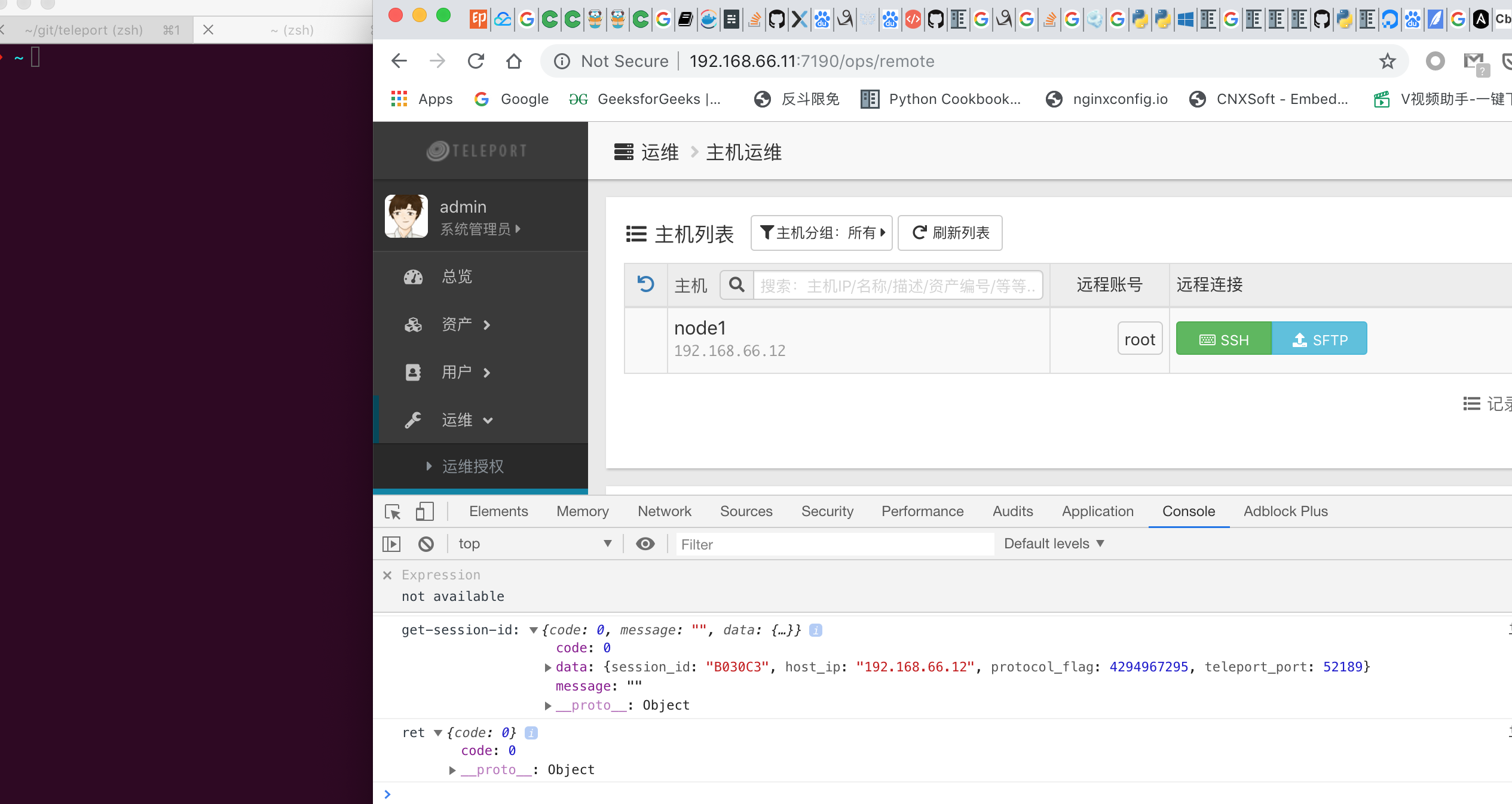This screenshot has width=1512, height=804.
Task: Click the 刷新列表 refresh button
Action: tap(950, 233)
